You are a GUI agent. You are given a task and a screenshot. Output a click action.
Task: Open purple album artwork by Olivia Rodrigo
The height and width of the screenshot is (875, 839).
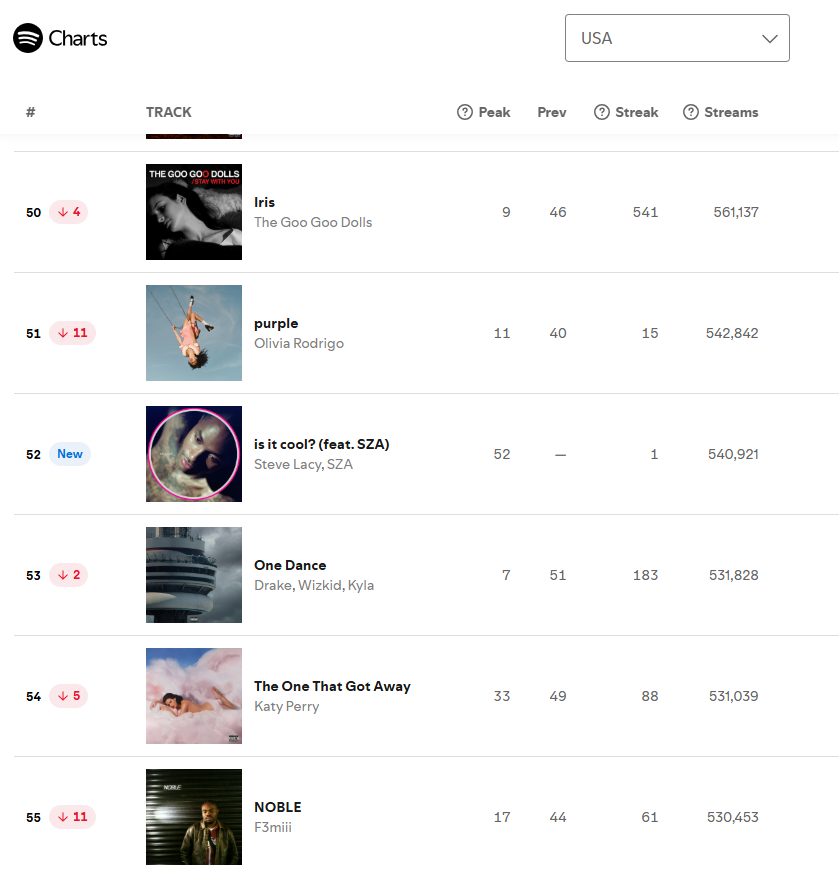[x=194, y=333]
